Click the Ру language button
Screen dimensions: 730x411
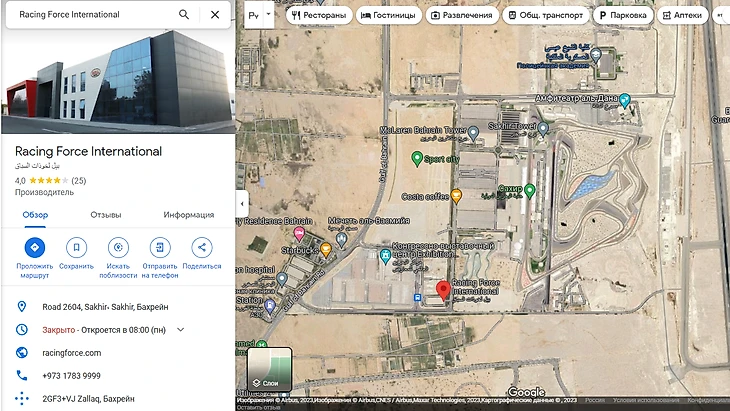(254, 15)
